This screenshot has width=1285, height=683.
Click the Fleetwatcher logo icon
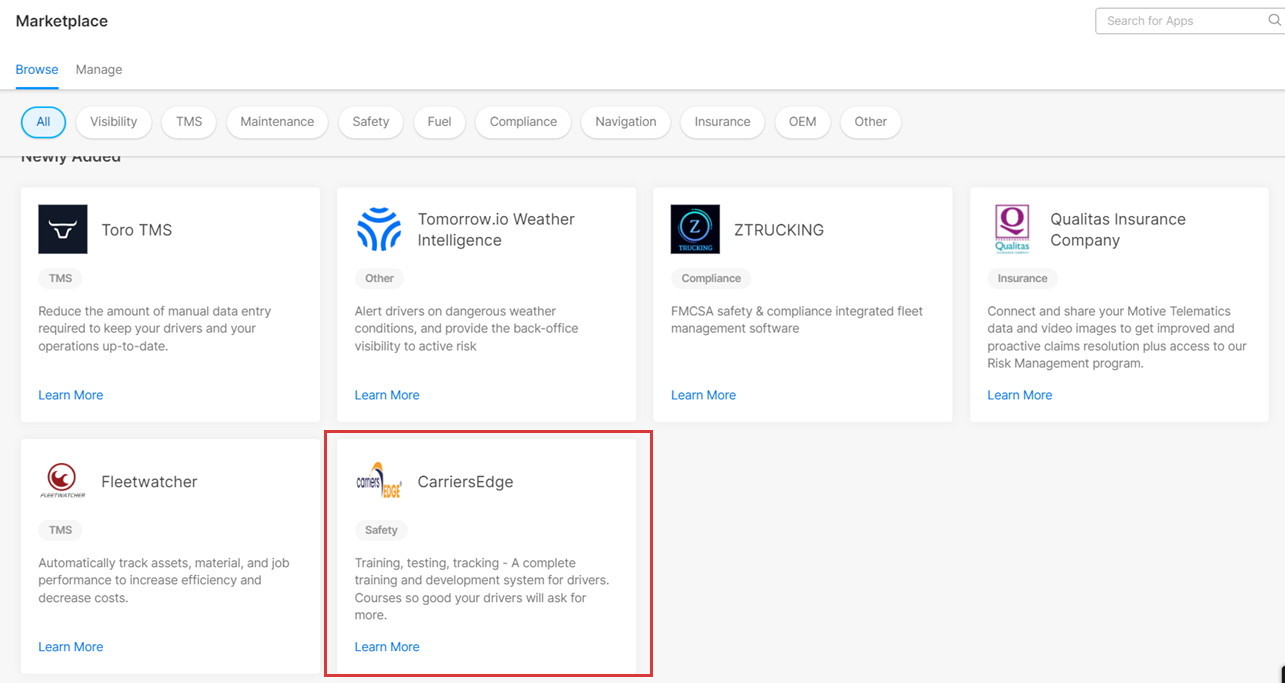(x=63, y=481)
